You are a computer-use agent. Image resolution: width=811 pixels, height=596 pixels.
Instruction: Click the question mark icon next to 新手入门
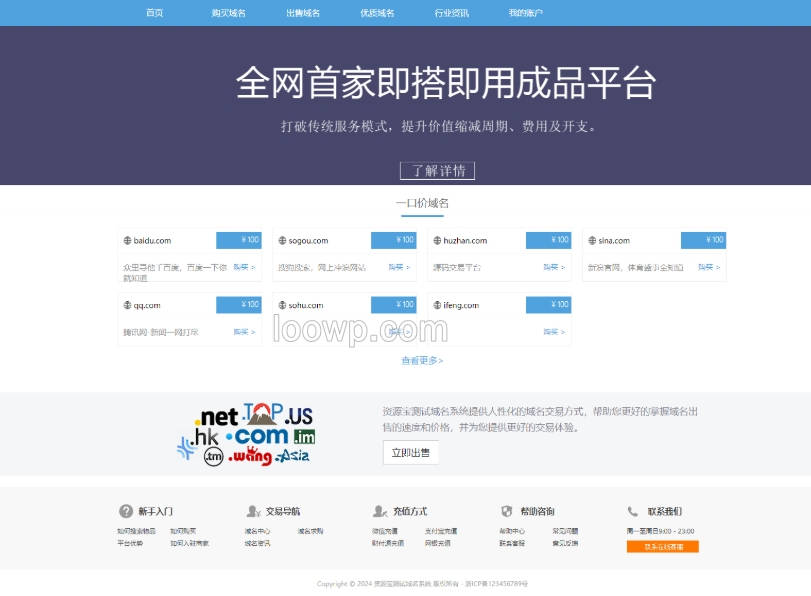[x=126, y=511]
